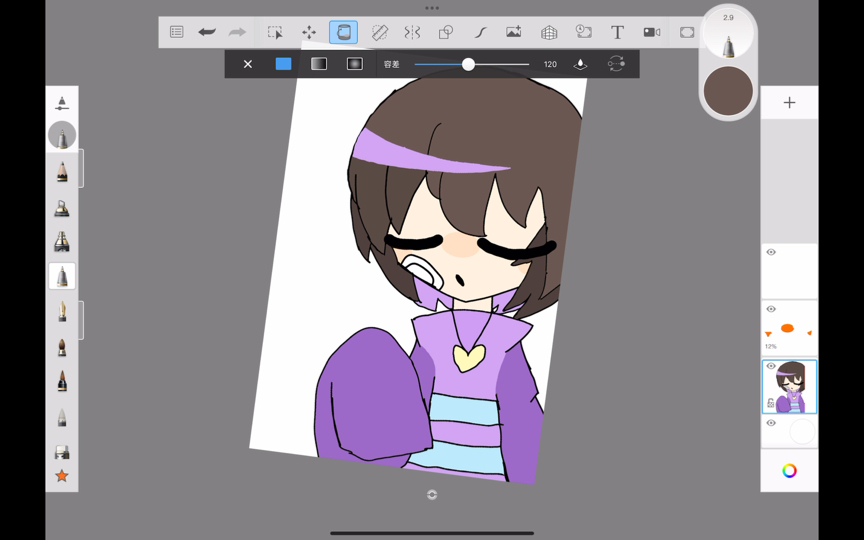Image resolution: width=864 pixels, height=540 pixels.
Task: Tap the brush size puck 2.9
Action: (x=728, y=33)
